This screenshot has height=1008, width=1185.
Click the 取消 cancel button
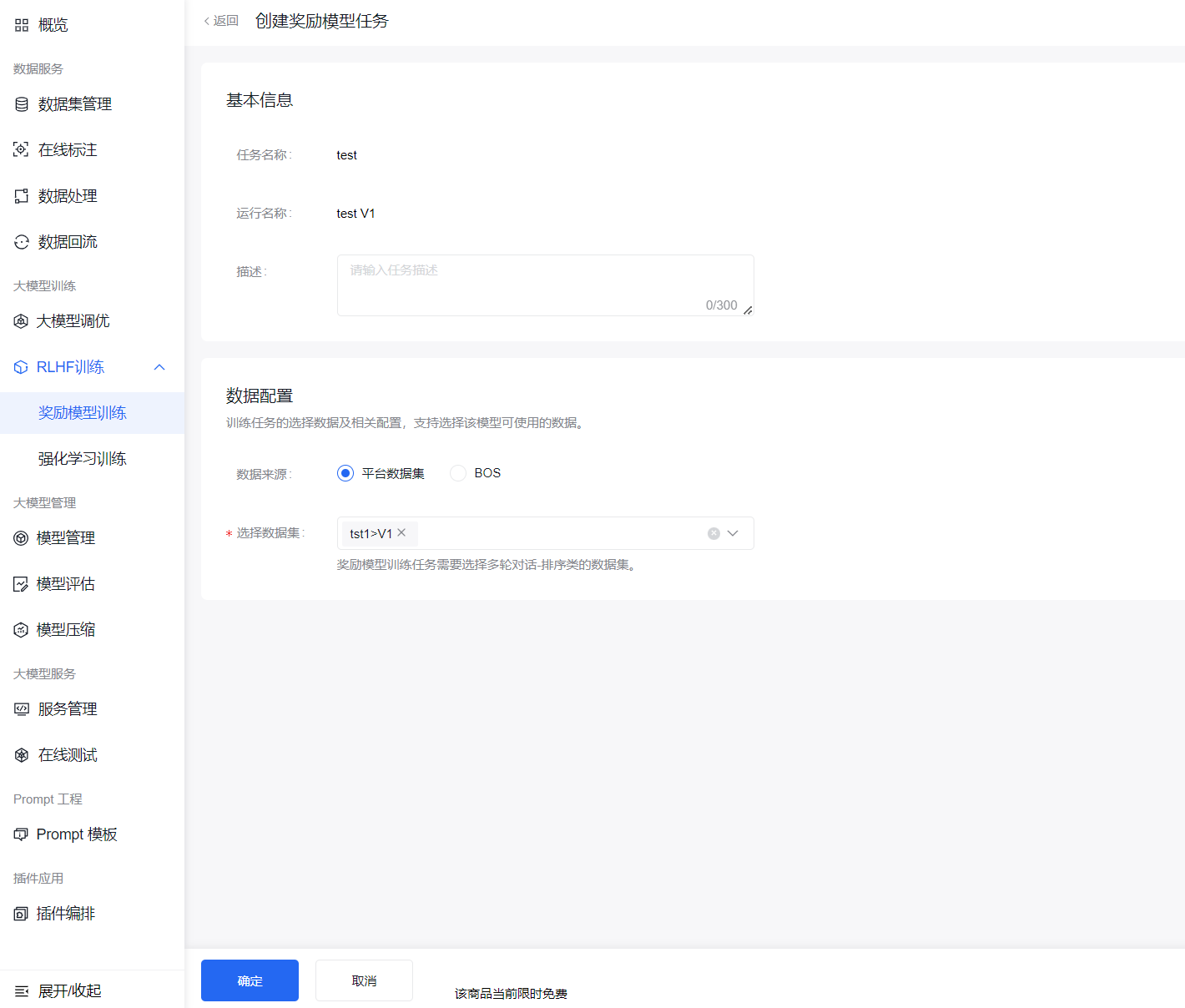click(364, 980)
